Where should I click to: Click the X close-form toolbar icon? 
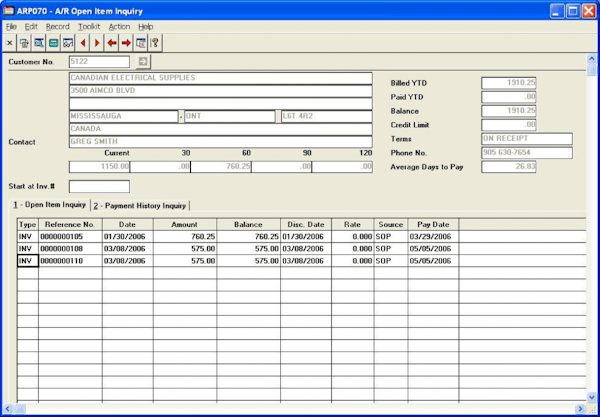click(10, 43)
